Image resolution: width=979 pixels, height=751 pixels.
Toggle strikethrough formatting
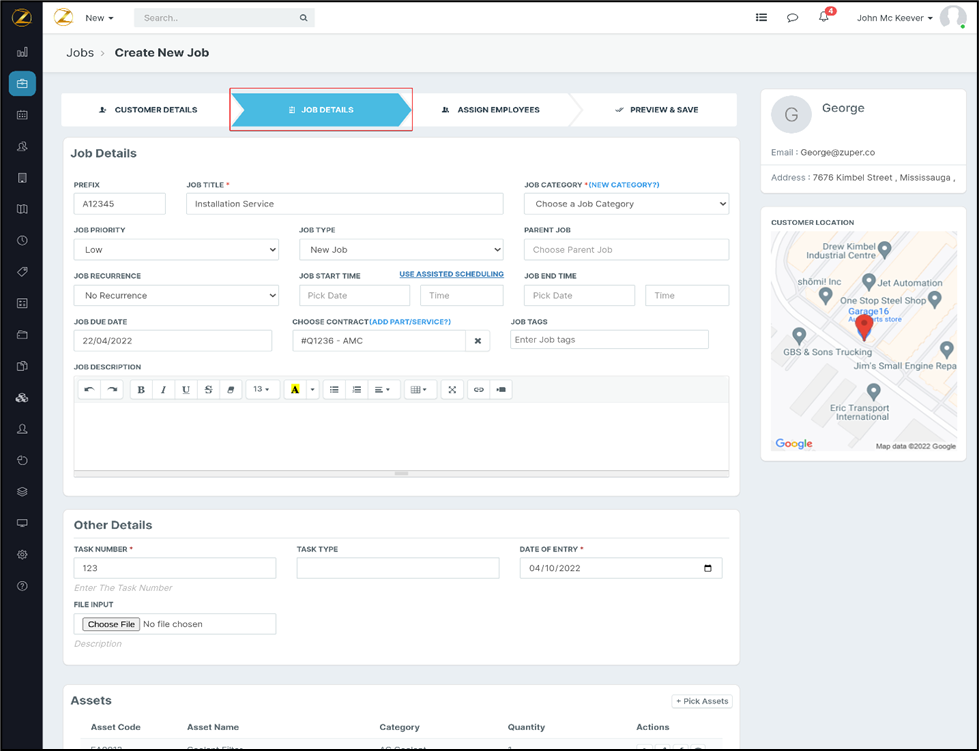[208, 390]
